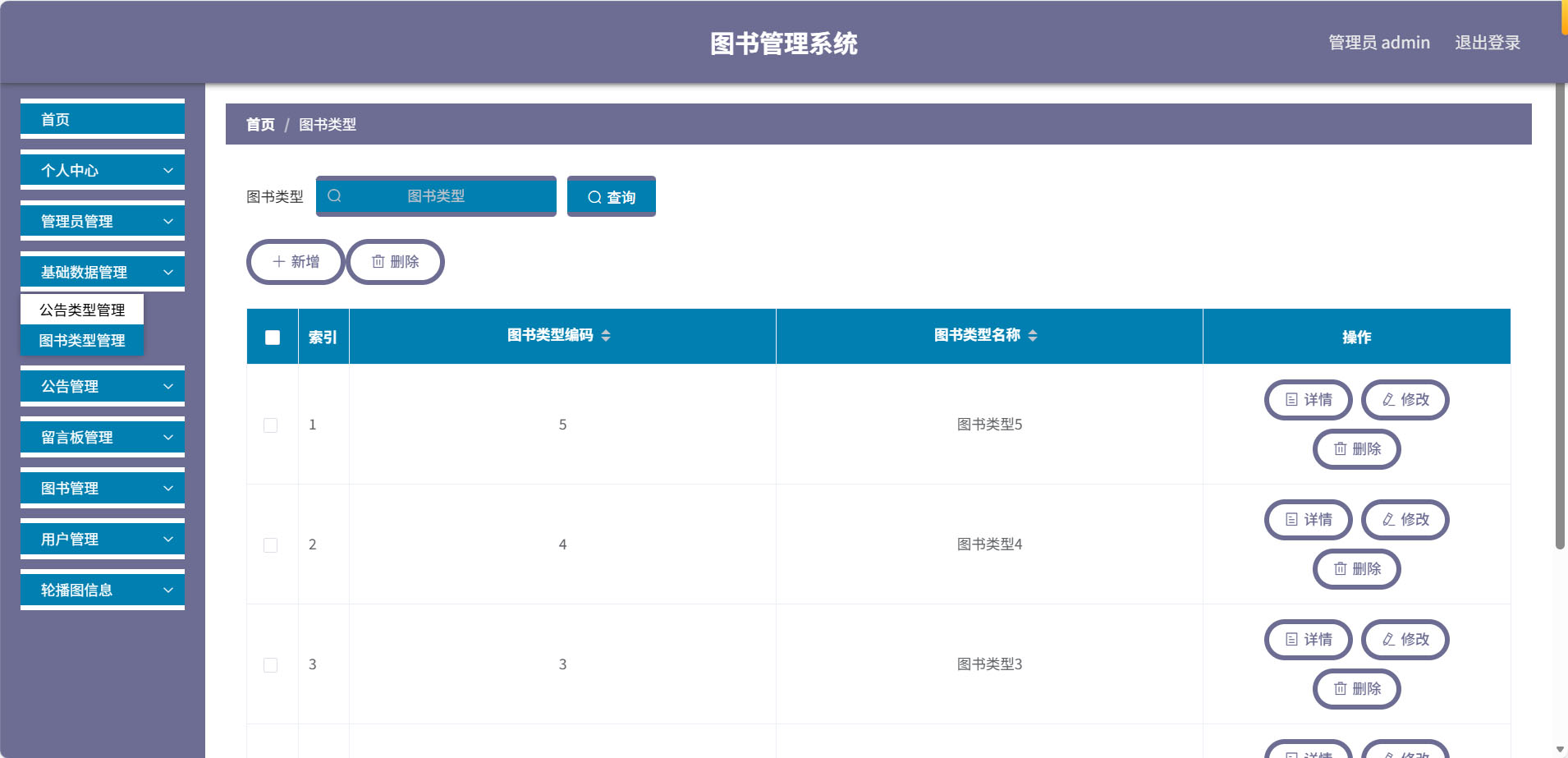Open 公告类型管理 submenu item
The width and height of the screenshot is (1568, 758).
click(82, 310)
